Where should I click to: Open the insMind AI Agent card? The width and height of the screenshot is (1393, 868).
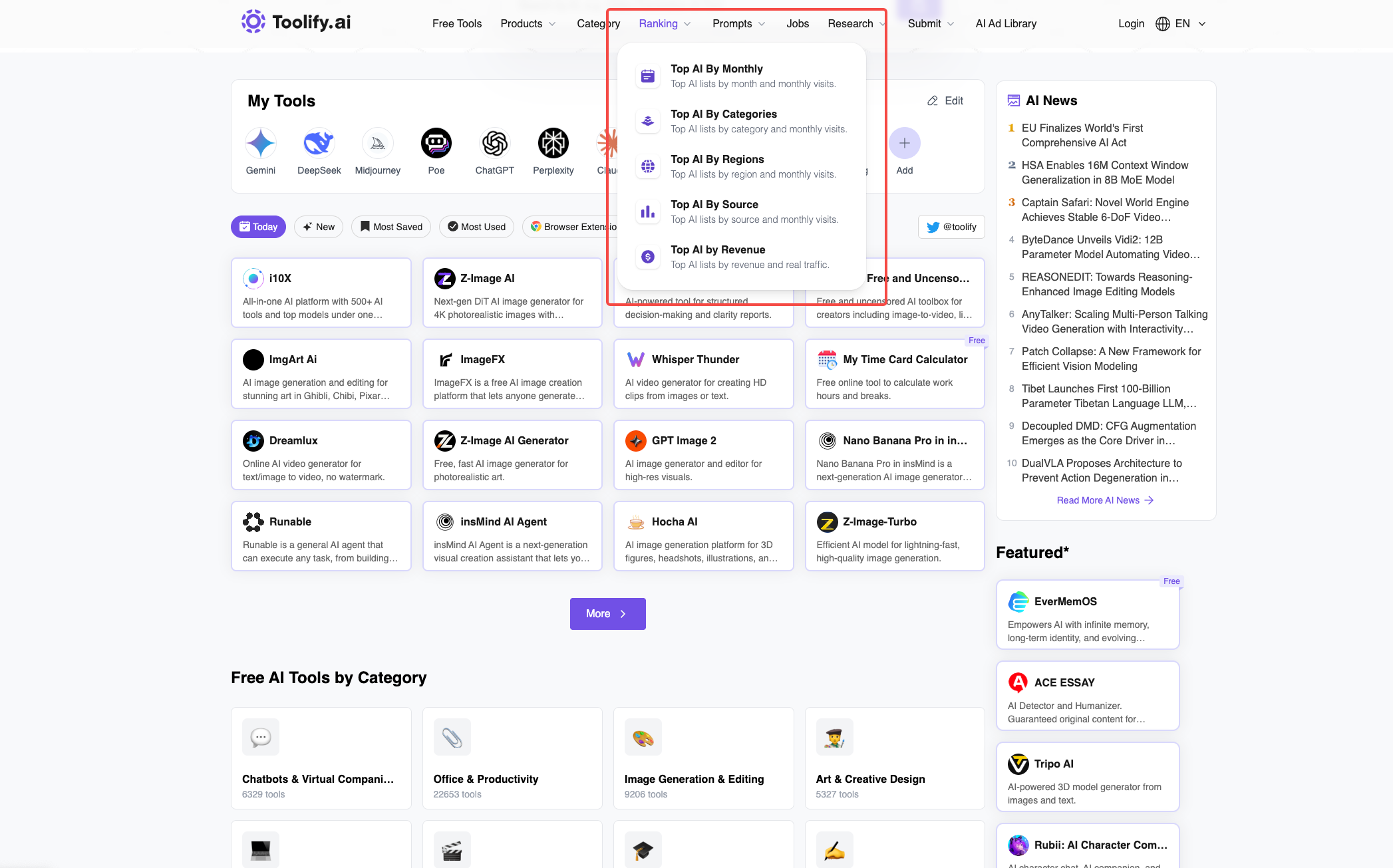(512, 536)
